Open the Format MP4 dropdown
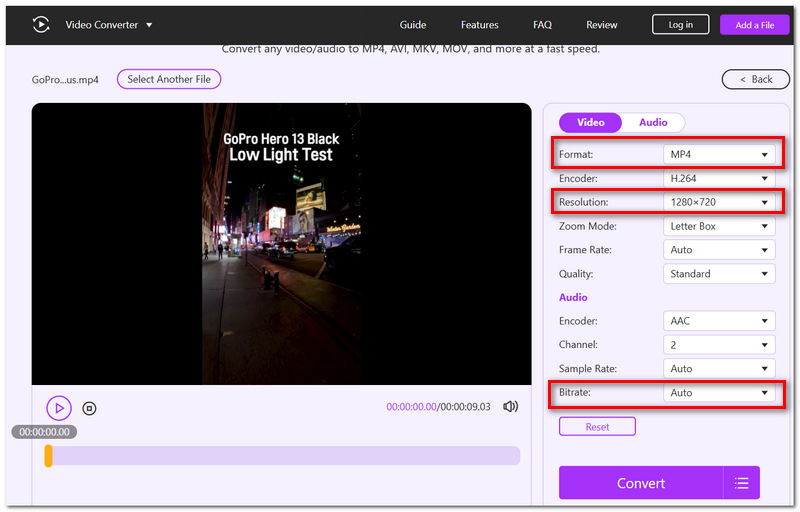Screen dimensions: 800x512 (719, 155)
